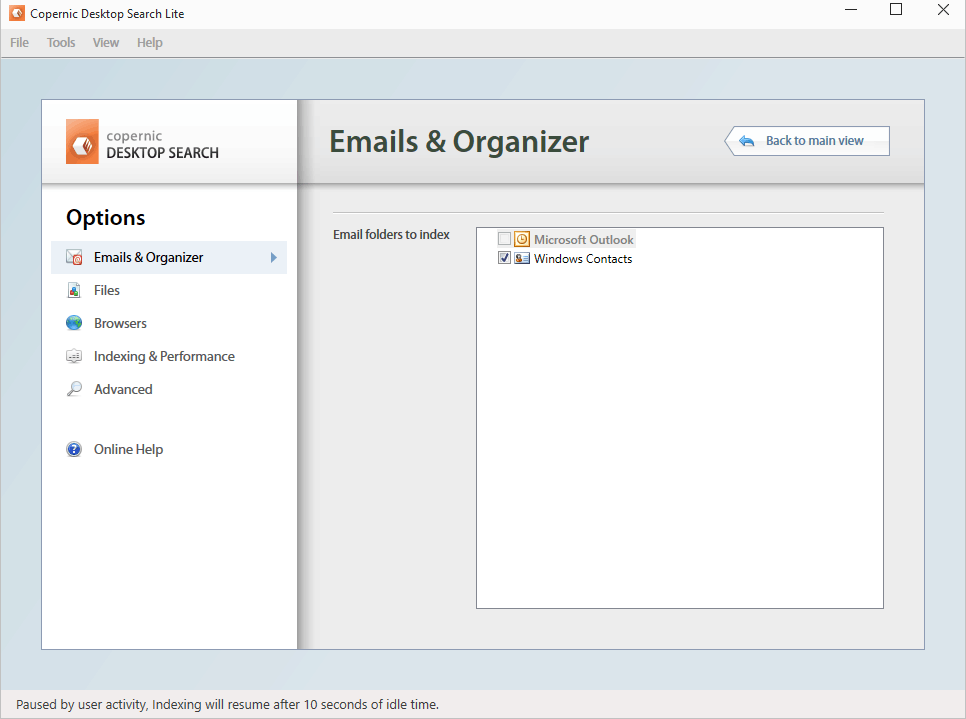Click the Browsers globe icon
Screen dimensions: 966x719
click(74, 324)
